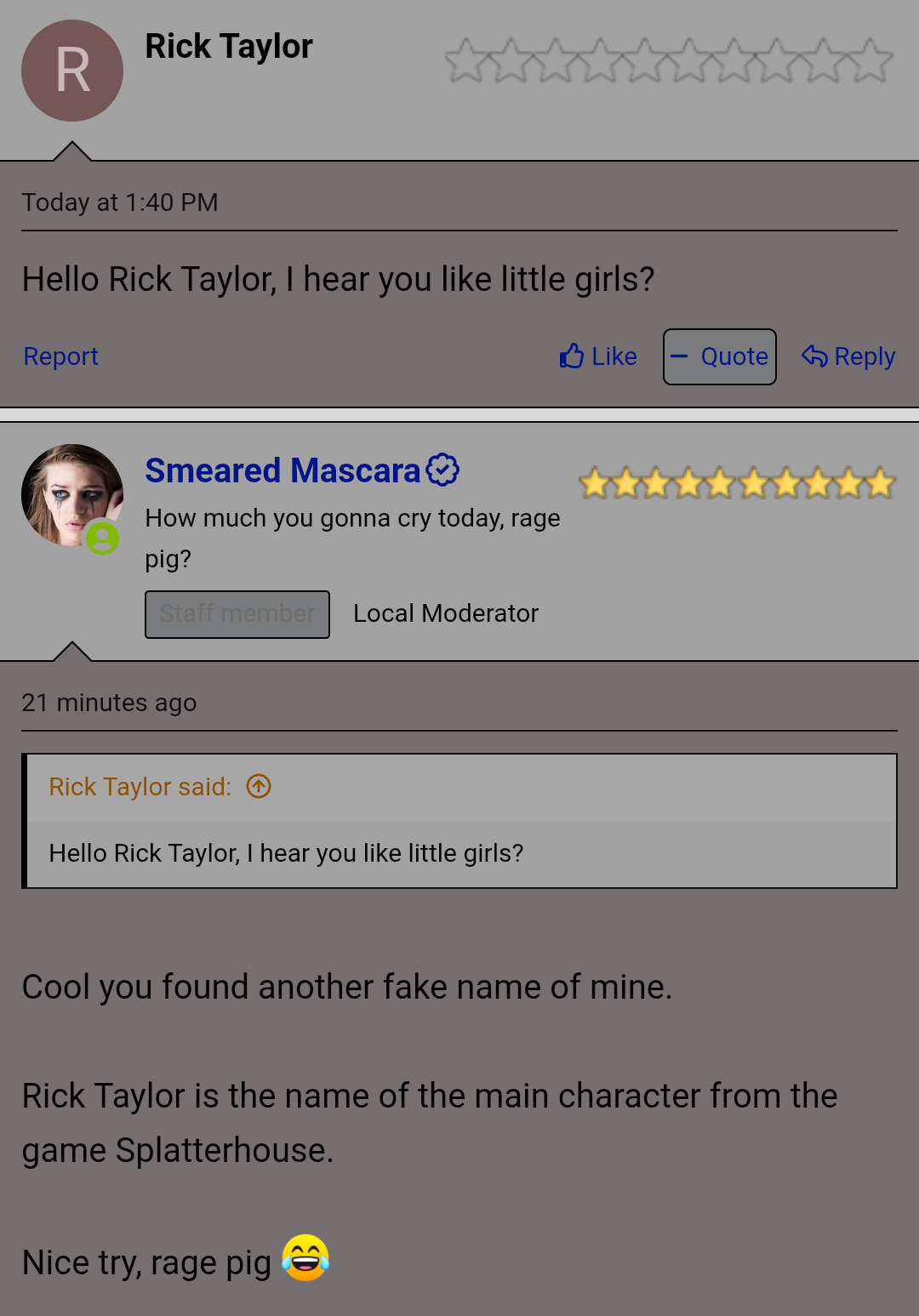Report Rick Taylor's post

coord(60,356)
